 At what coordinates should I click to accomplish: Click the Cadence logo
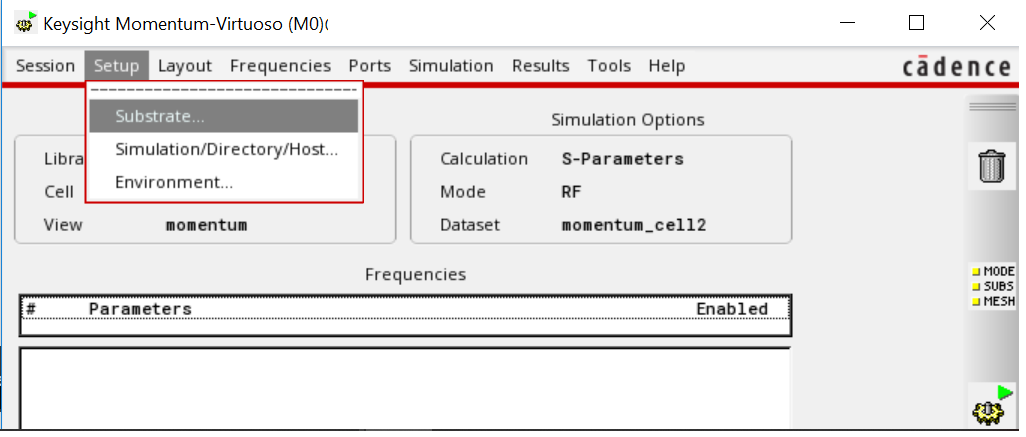956,67
